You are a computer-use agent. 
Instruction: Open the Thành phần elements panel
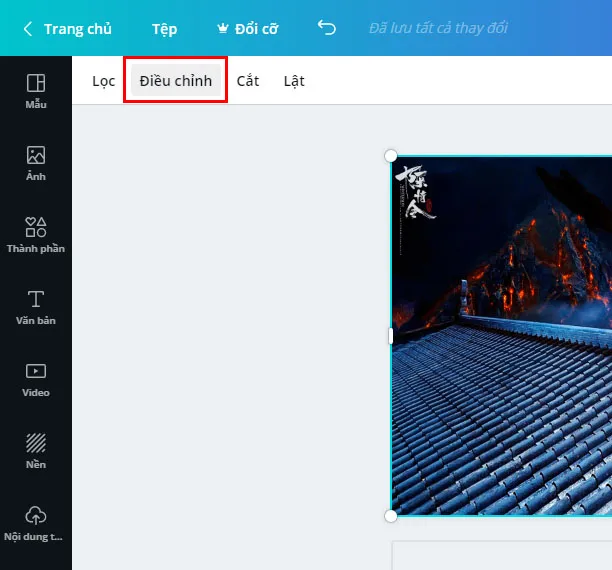pos(36,235)
